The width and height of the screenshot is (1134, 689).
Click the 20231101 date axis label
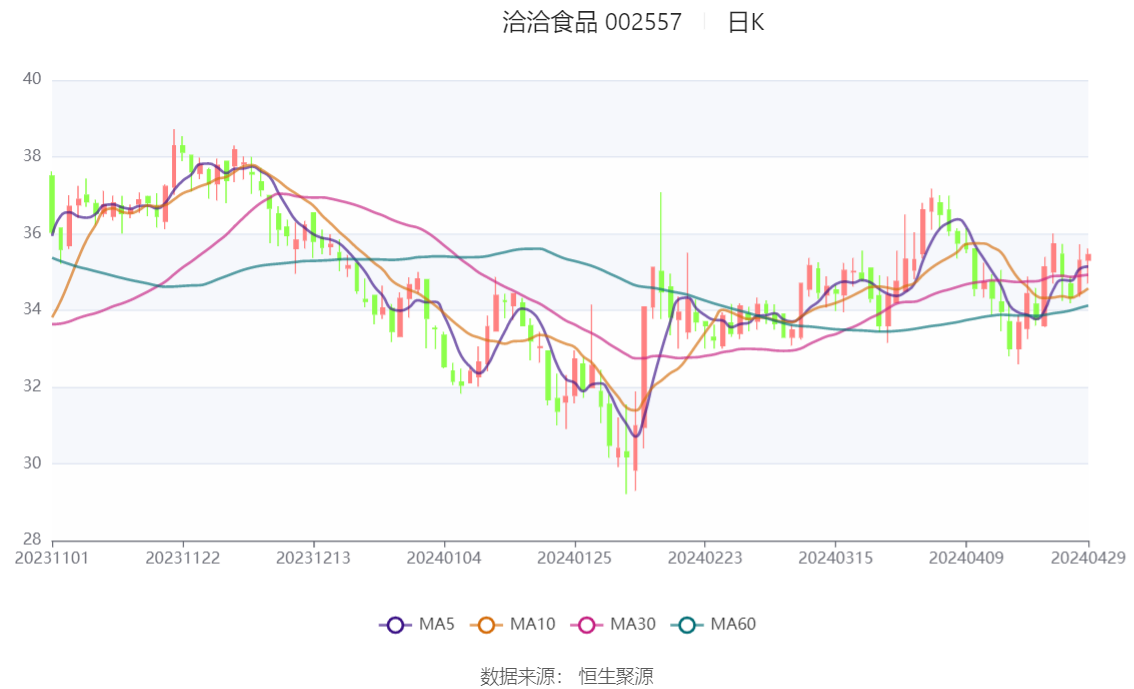pos(52,557)
